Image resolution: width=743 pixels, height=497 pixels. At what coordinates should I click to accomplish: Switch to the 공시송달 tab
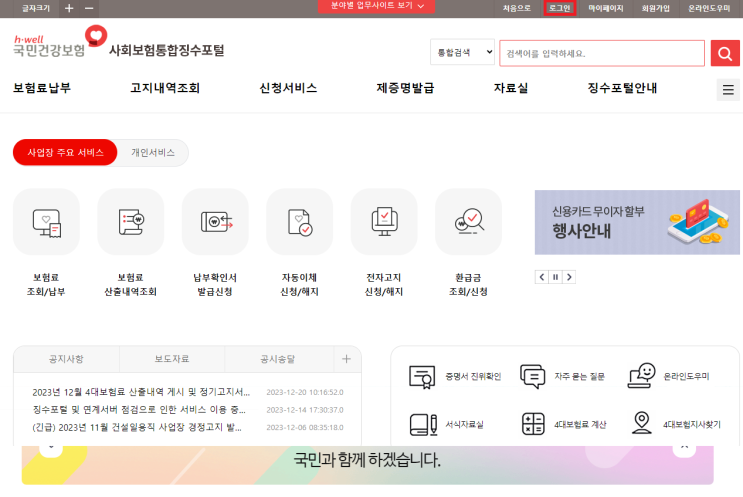pyautogui.click(x=278, y=359)
